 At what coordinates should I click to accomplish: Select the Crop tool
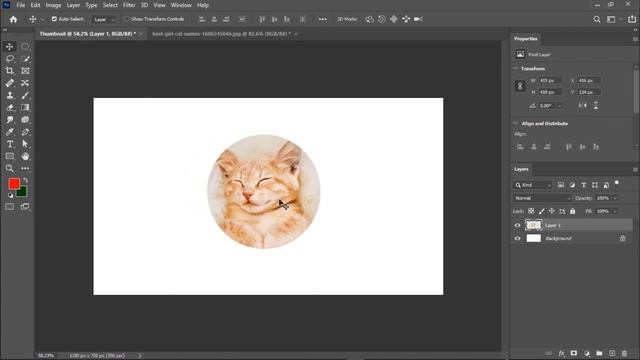pyautogui.click(x=9, y=71)
